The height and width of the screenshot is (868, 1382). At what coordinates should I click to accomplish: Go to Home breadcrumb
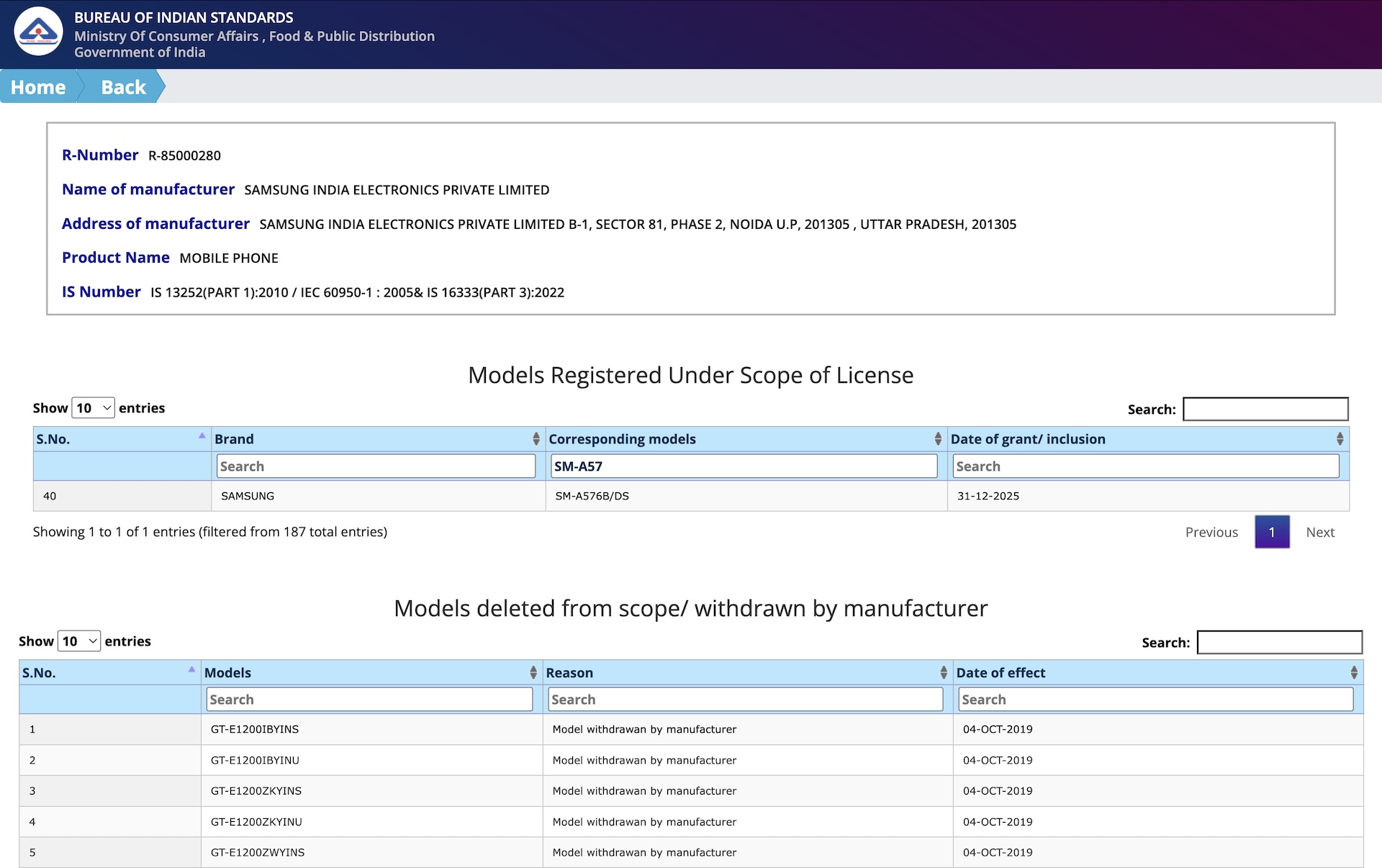[38, 87]
